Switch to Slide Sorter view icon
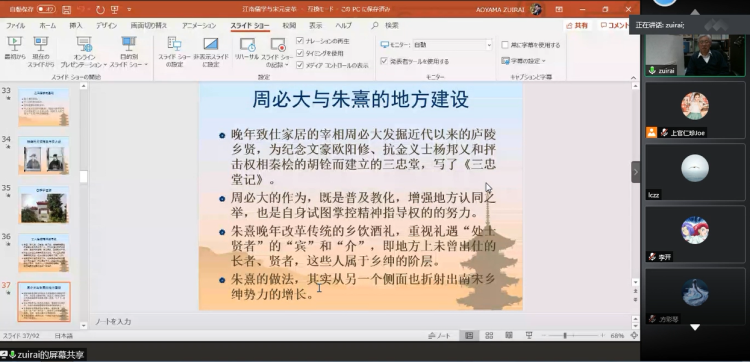This screenshot has height=362, width=750. (489, 336)
